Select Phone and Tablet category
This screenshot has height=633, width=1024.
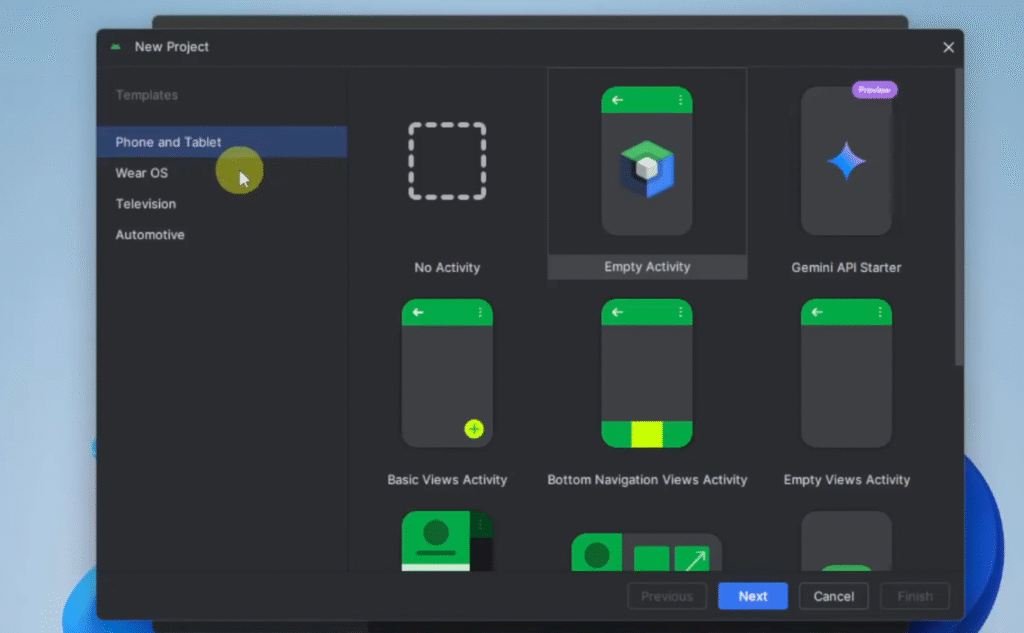pyautogui.click(x=222, y=142)
